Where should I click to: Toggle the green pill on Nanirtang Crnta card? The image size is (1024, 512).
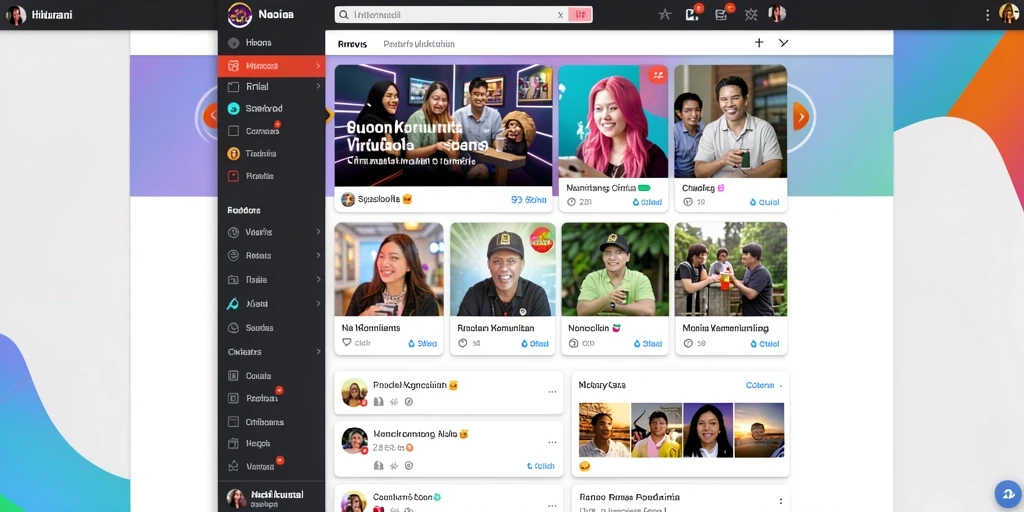(x=644, y=188)
